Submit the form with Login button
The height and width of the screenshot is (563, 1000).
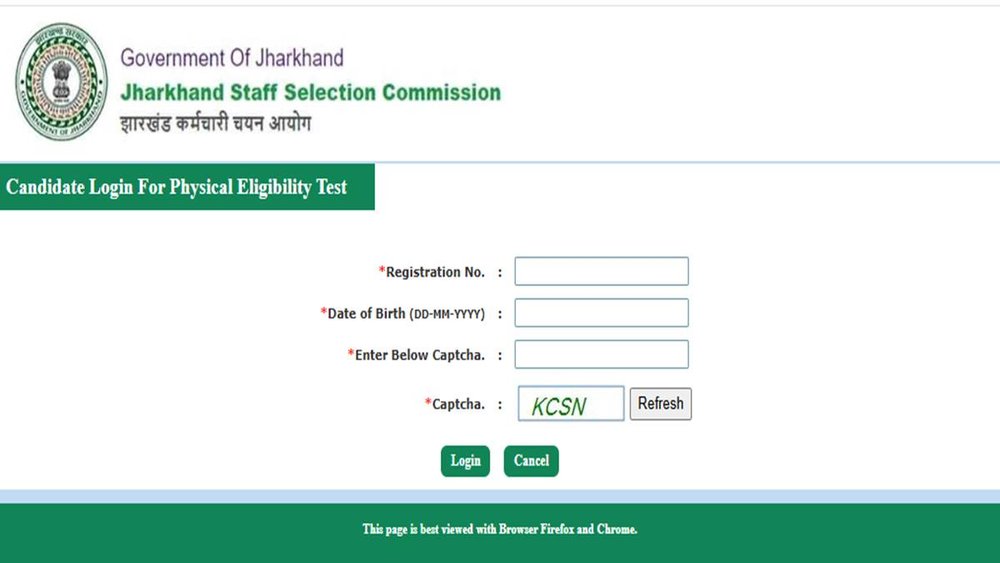click(x=465, y=461)
